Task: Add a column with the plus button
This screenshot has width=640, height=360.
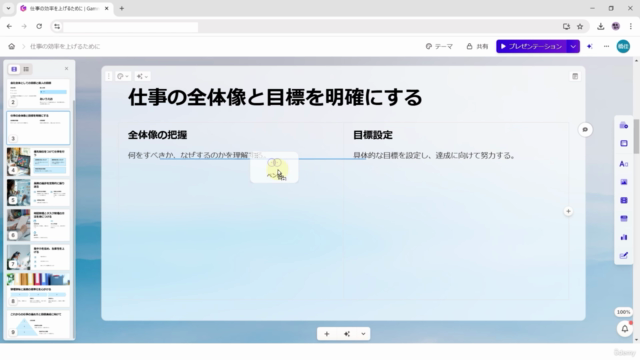Action: (568, 211)
